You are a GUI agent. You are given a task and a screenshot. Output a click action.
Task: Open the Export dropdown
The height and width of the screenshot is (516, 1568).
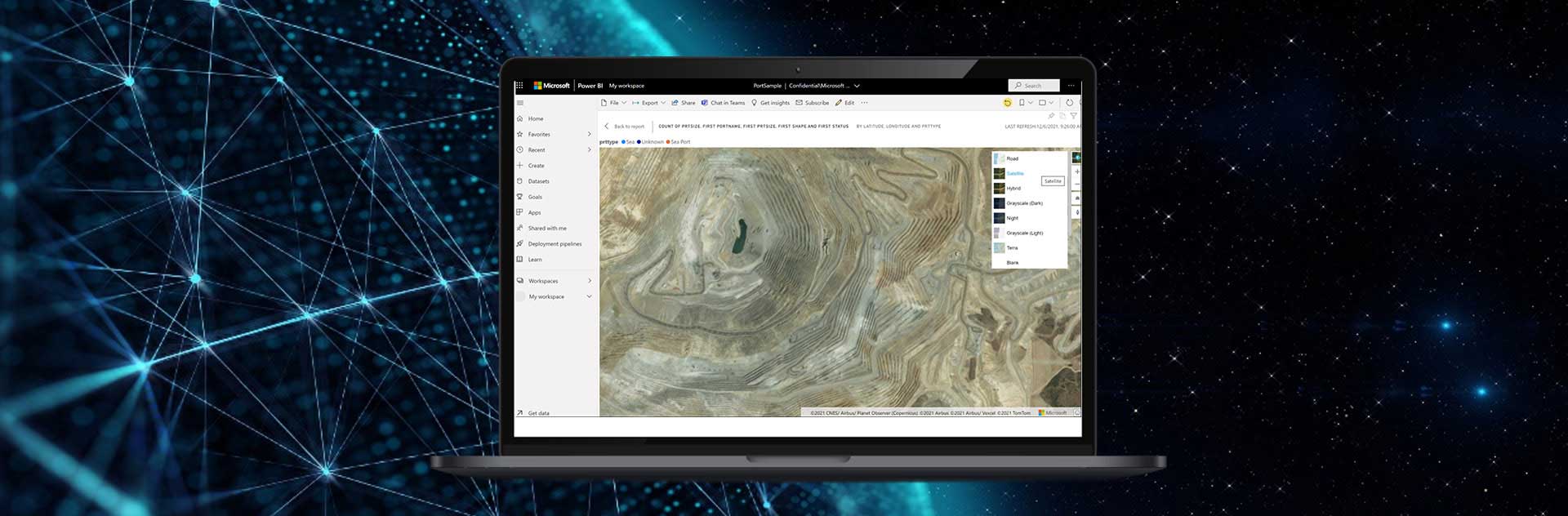(649, 103)
